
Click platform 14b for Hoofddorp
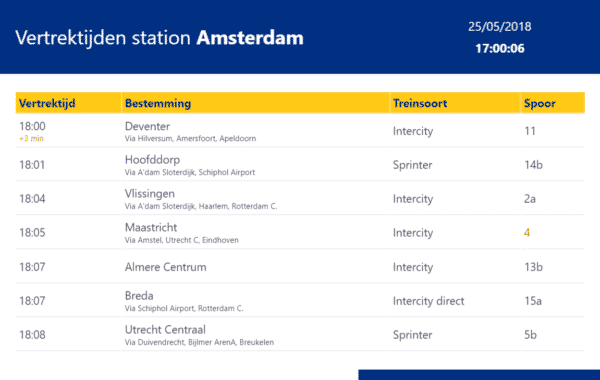pyautogui.click(x=533, y=165)
